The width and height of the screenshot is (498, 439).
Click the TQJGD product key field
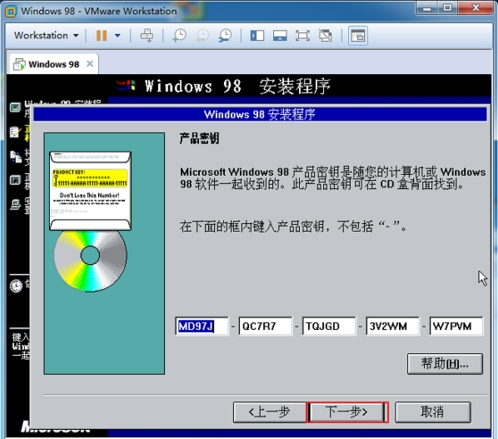[x=329, y=326]
